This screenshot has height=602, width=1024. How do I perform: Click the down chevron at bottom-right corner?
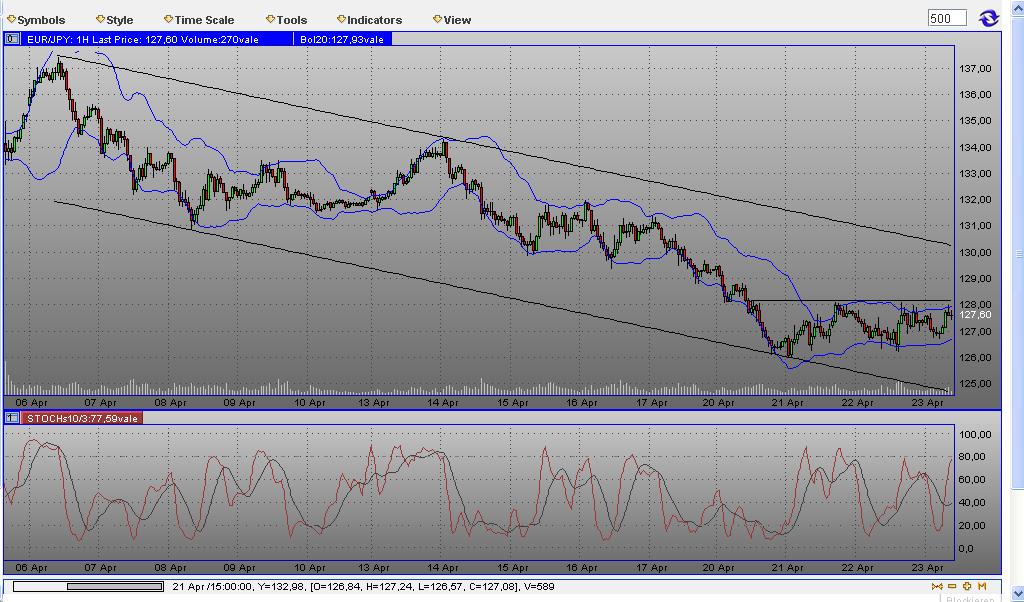coord(1017,595)
